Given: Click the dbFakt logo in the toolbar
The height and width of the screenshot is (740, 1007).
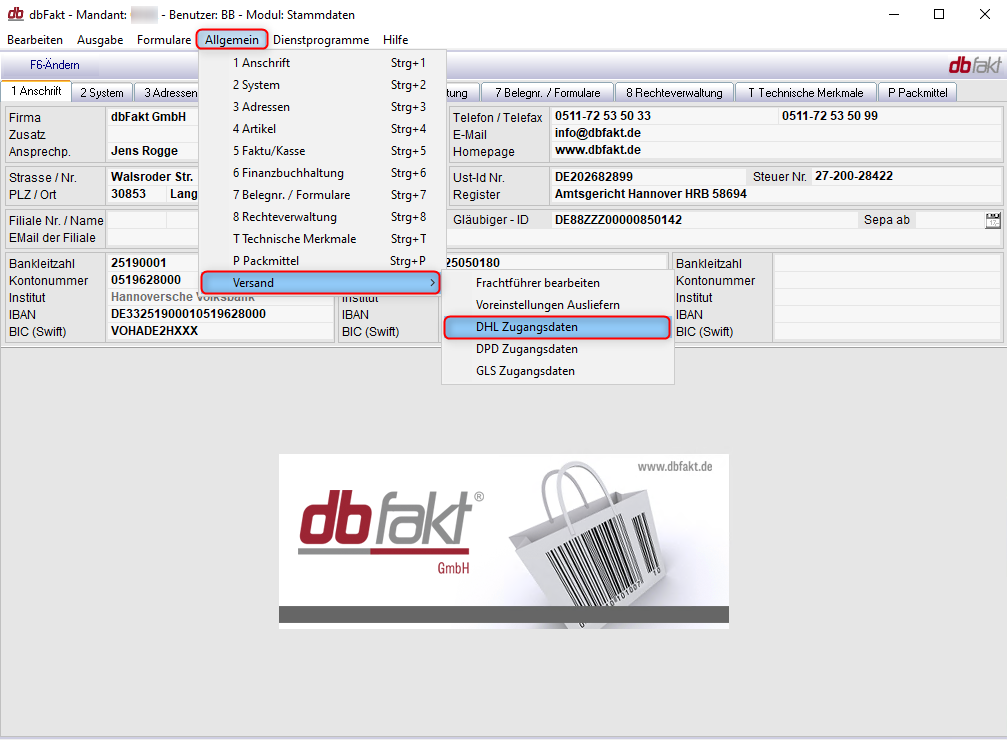Looking at the screenshot, I should (x=974, y=65).
